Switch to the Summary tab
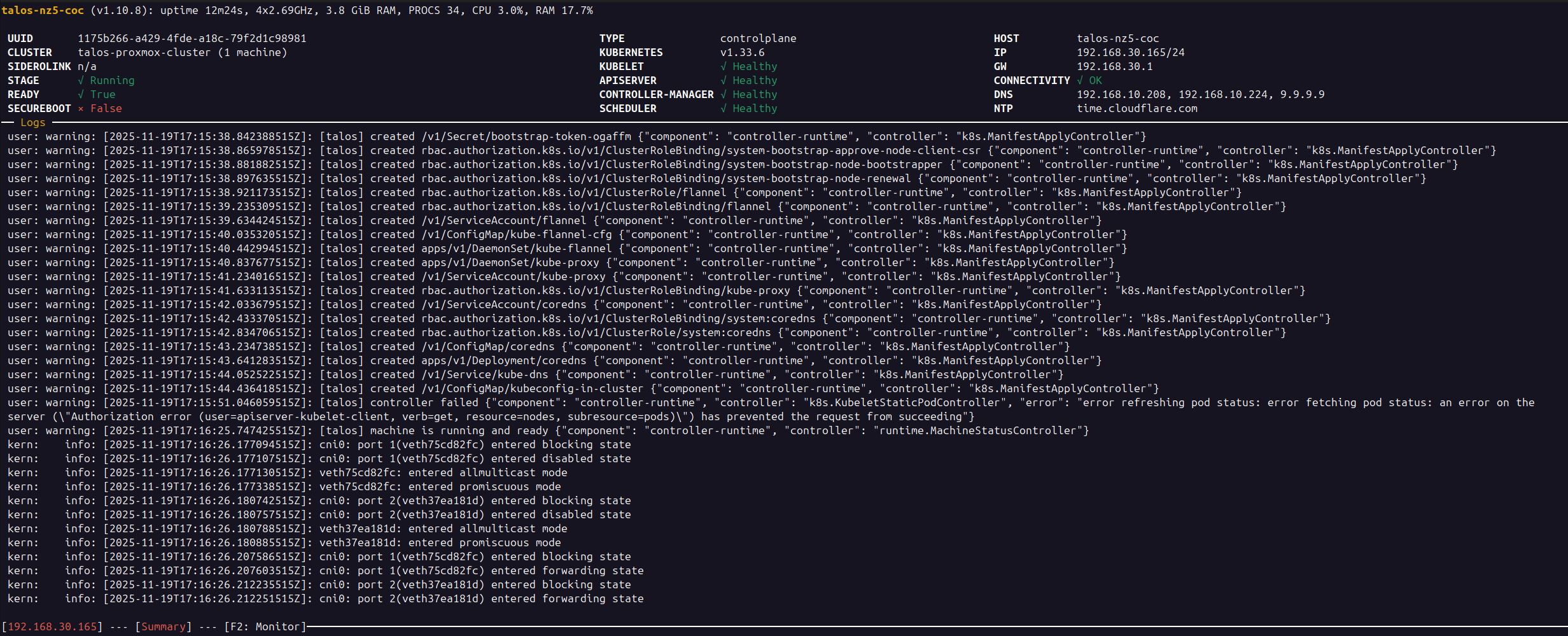This screenshot has width=1568, height=636. pos(163,626)
